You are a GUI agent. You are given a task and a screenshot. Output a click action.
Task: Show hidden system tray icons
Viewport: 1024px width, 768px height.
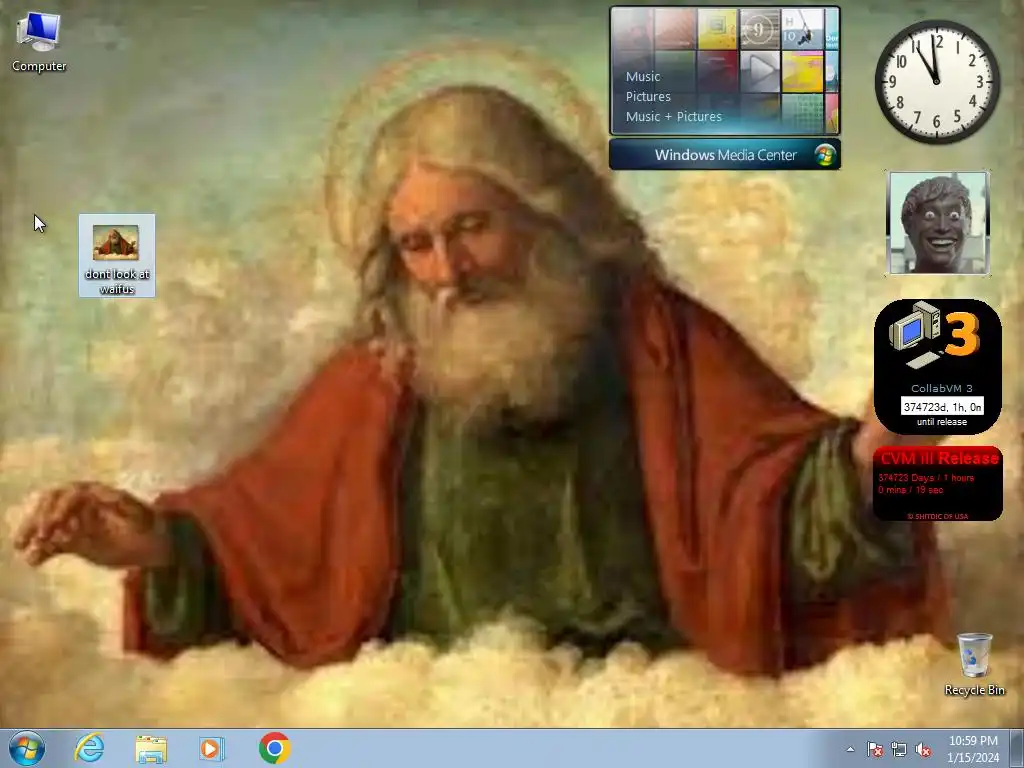tap(850, 749)
